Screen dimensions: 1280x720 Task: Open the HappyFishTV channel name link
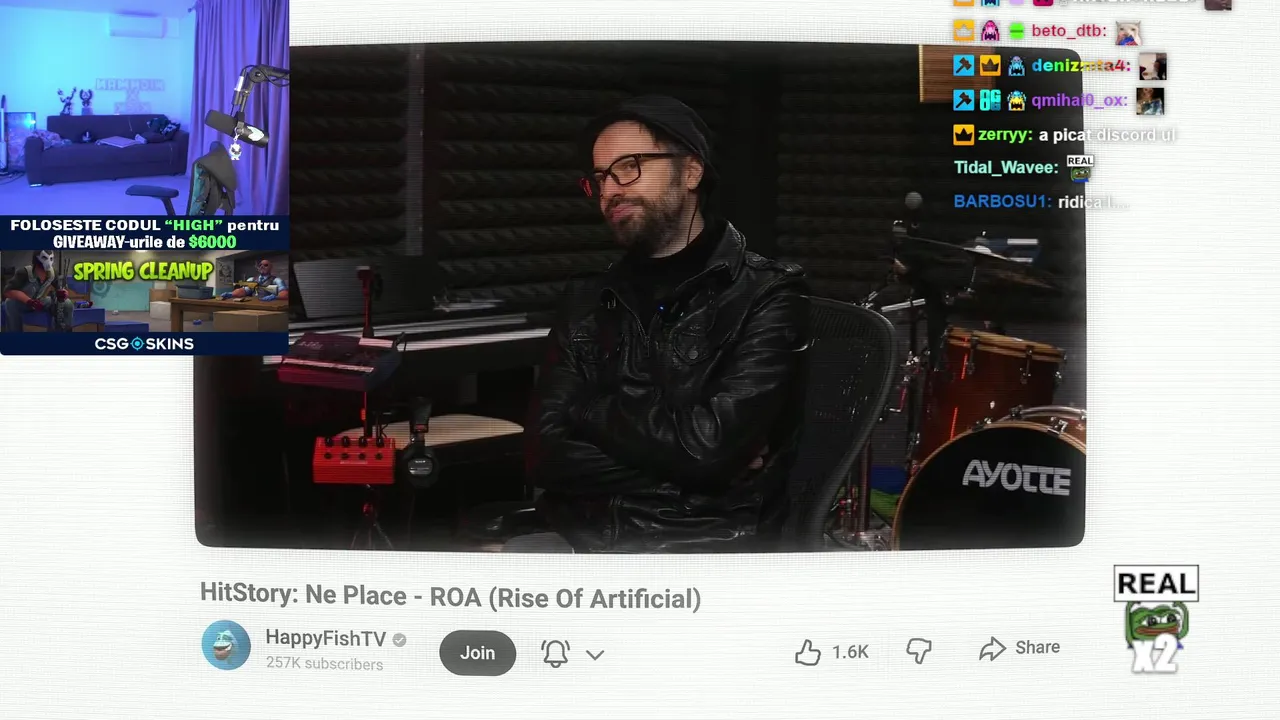325,638
